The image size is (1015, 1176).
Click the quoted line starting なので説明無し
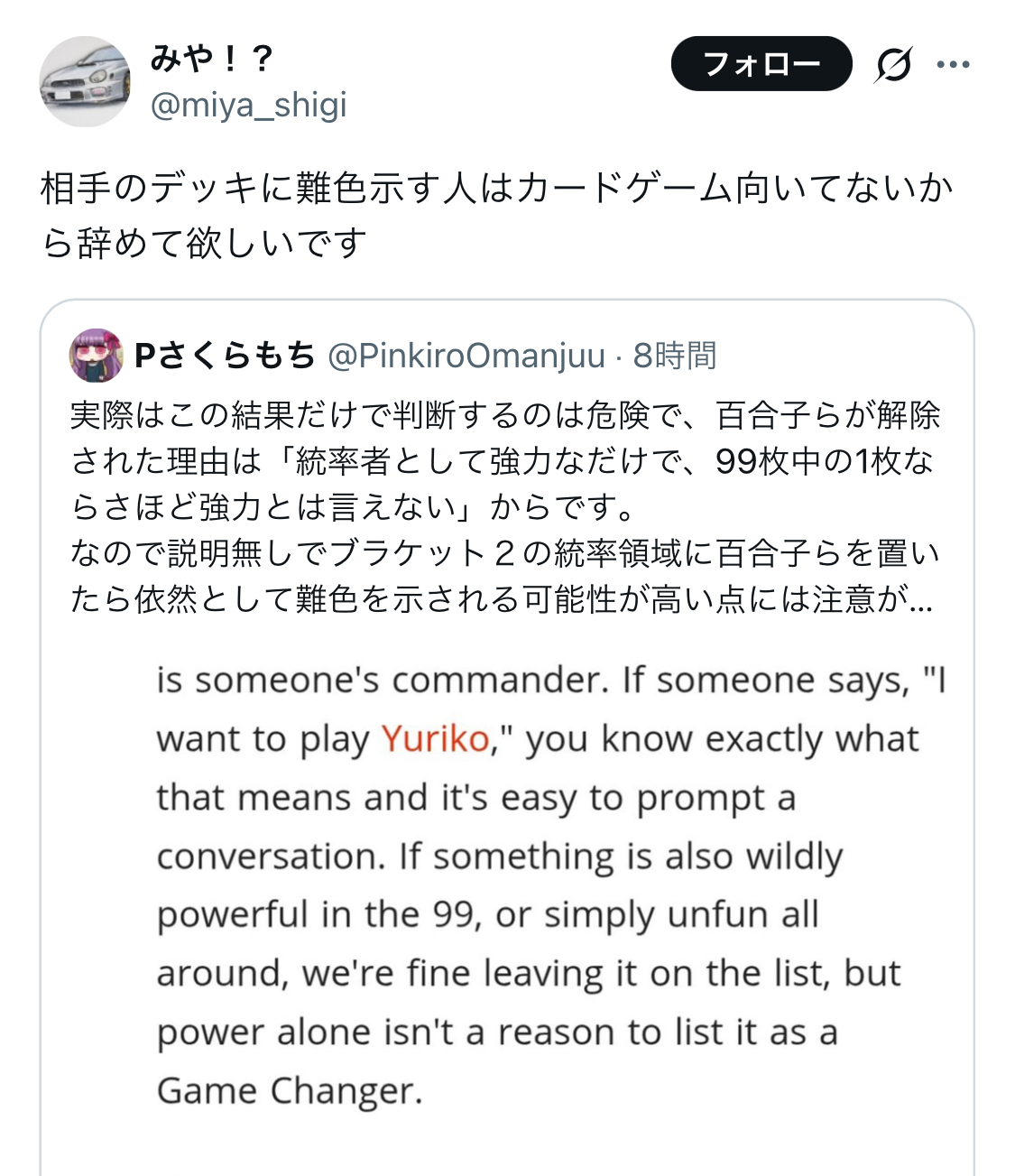[505, 553]
